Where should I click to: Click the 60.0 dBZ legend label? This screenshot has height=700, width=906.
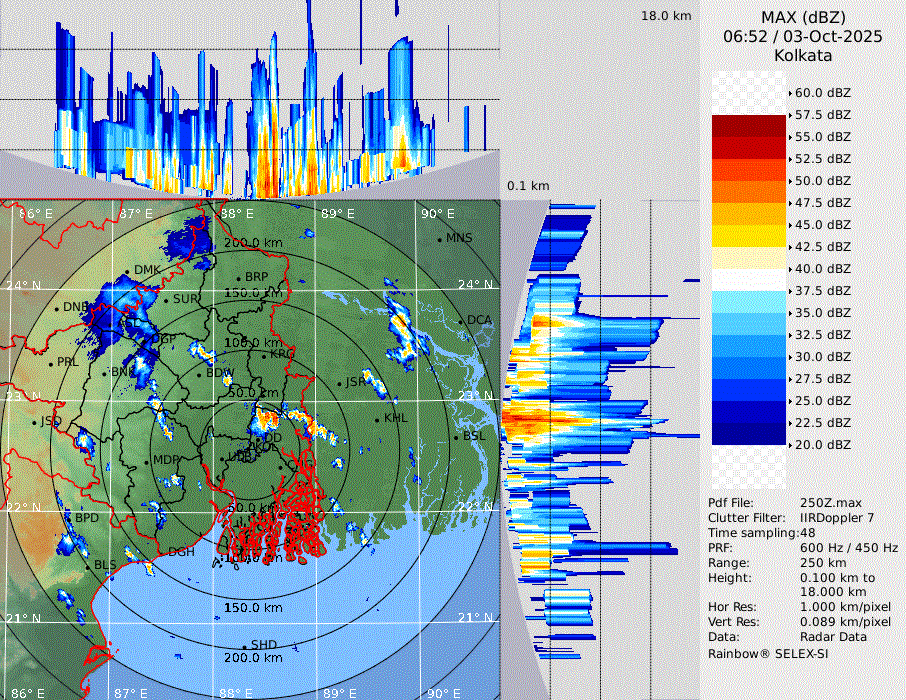[x=822, y=93]
